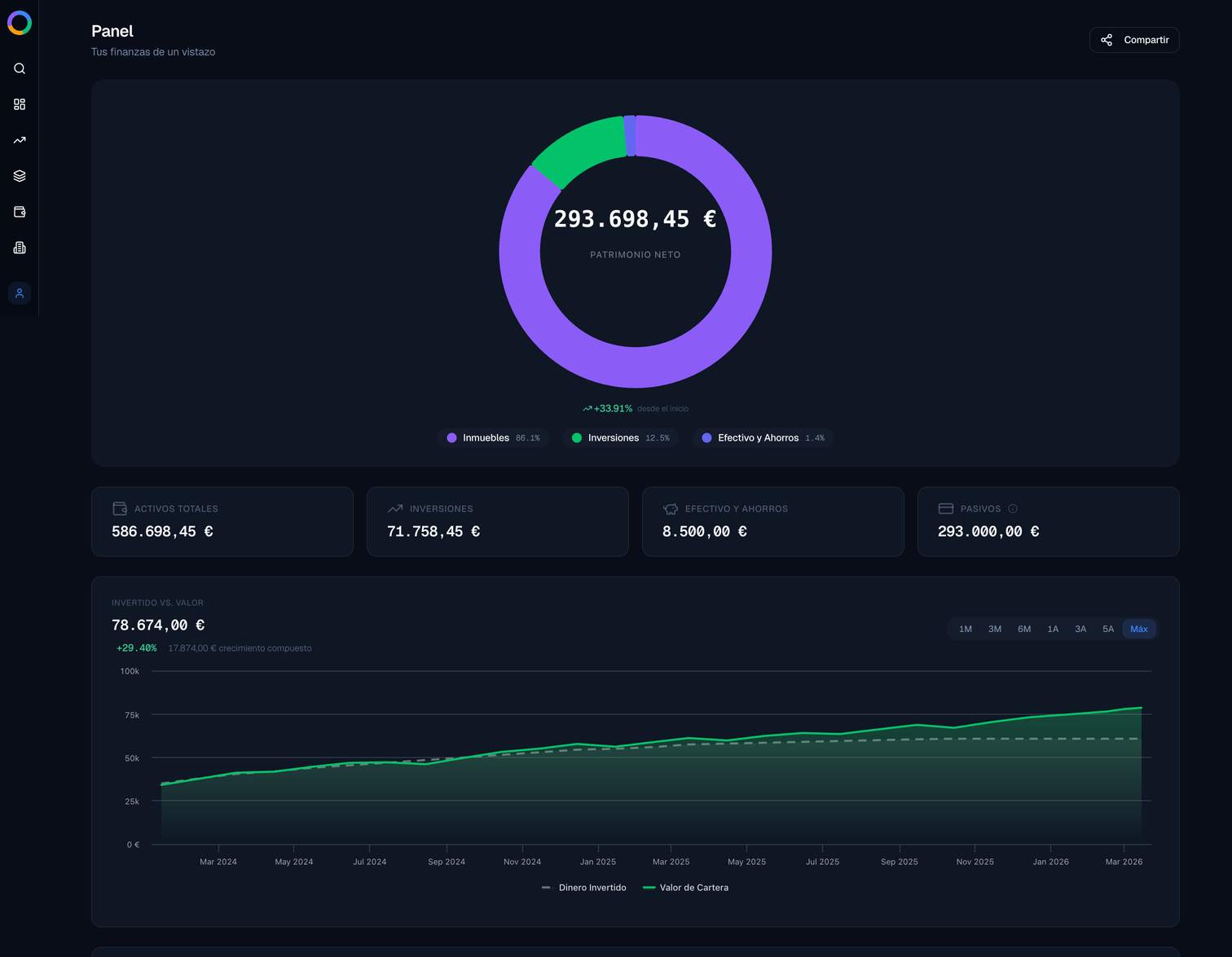Image resolution: width=1232 pixels, height=957 pixels.
Task: Click the colorful ring app logo
Action: [20, 23]
